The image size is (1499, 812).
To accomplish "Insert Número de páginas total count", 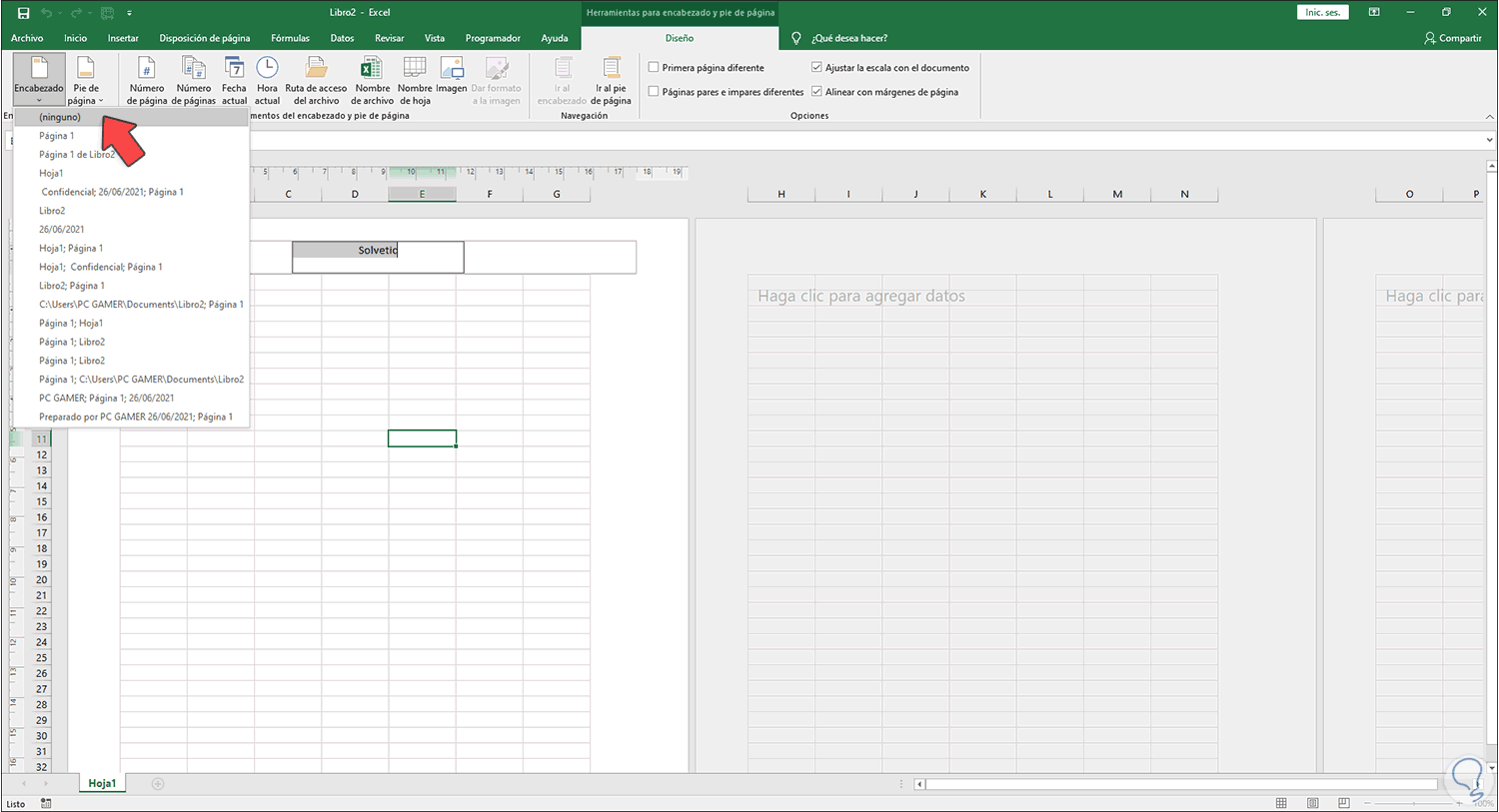I will click(194, 79).
